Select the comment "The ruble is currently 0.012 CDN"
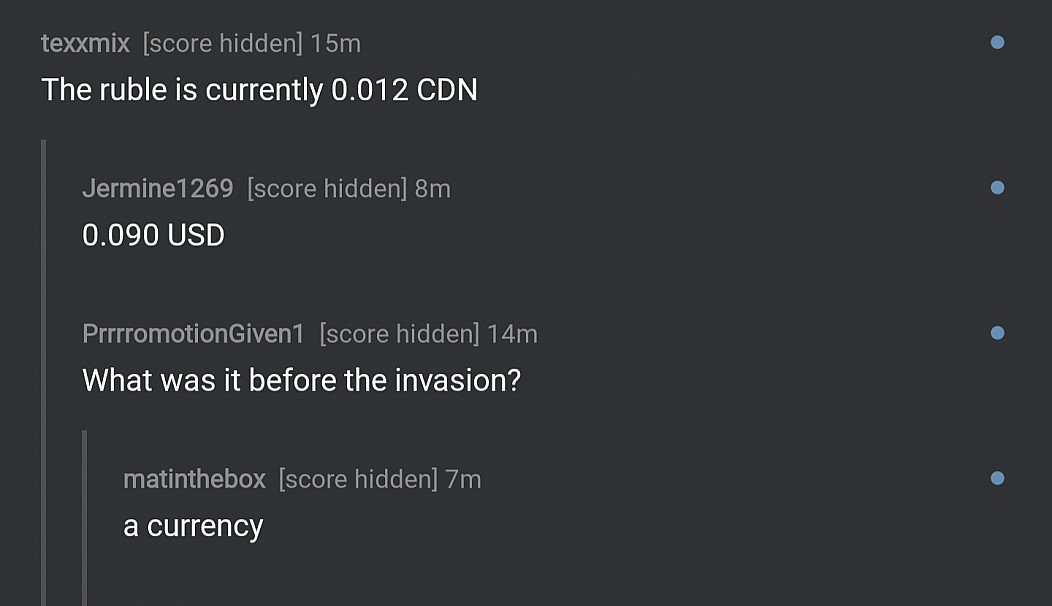Image resolution: width=1052 pixels, height=606 pixels. (x=259, y=90)
